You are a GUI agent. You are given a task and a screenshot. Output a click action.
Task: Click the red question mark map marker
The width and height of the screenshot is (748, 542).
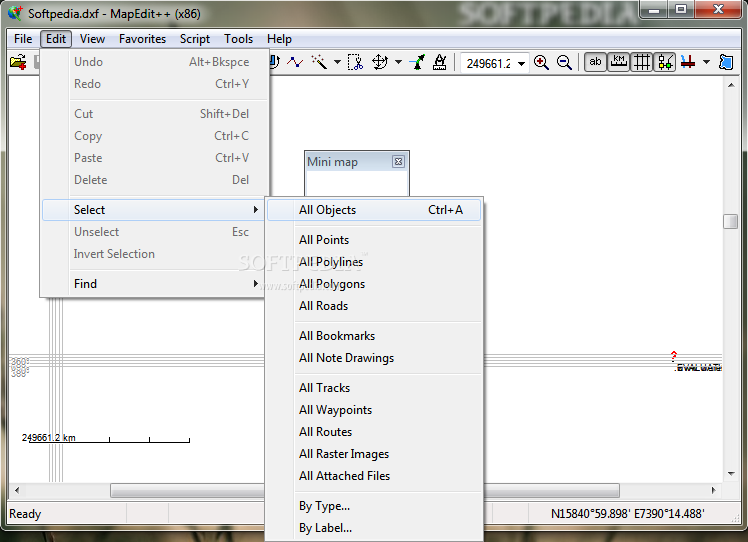tap(674, 356)
